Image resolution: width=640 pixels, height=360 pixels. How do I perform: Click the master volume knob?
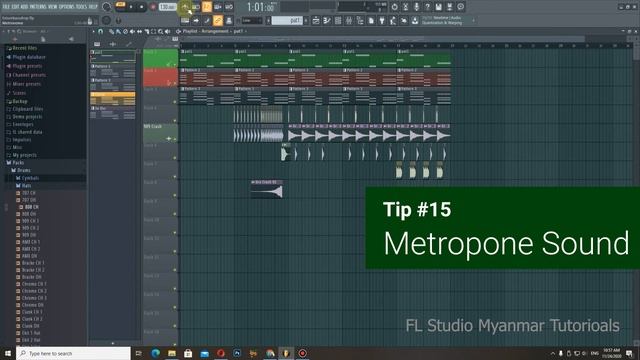[x=107, y=7]
